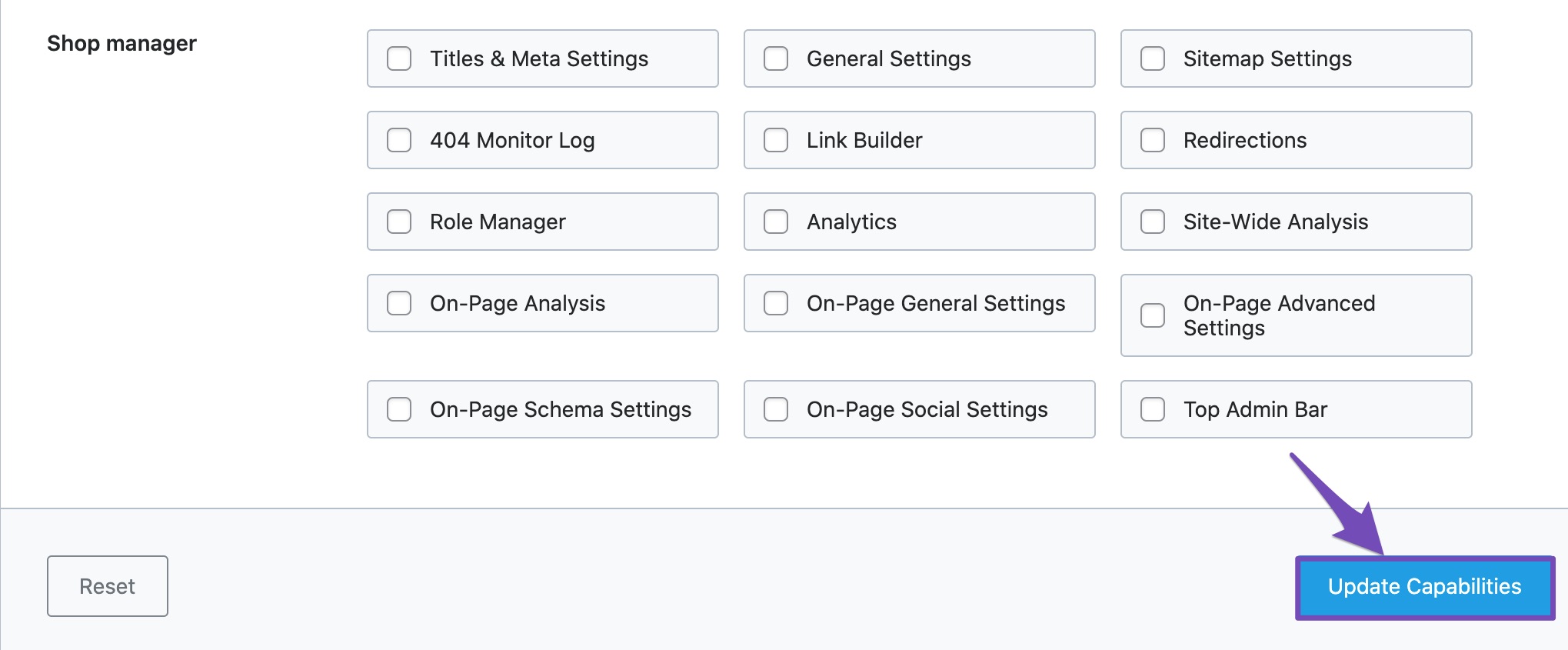Tick the Analytics checkbox
The image size is (1568, 650).
click(x=776, y=222)
